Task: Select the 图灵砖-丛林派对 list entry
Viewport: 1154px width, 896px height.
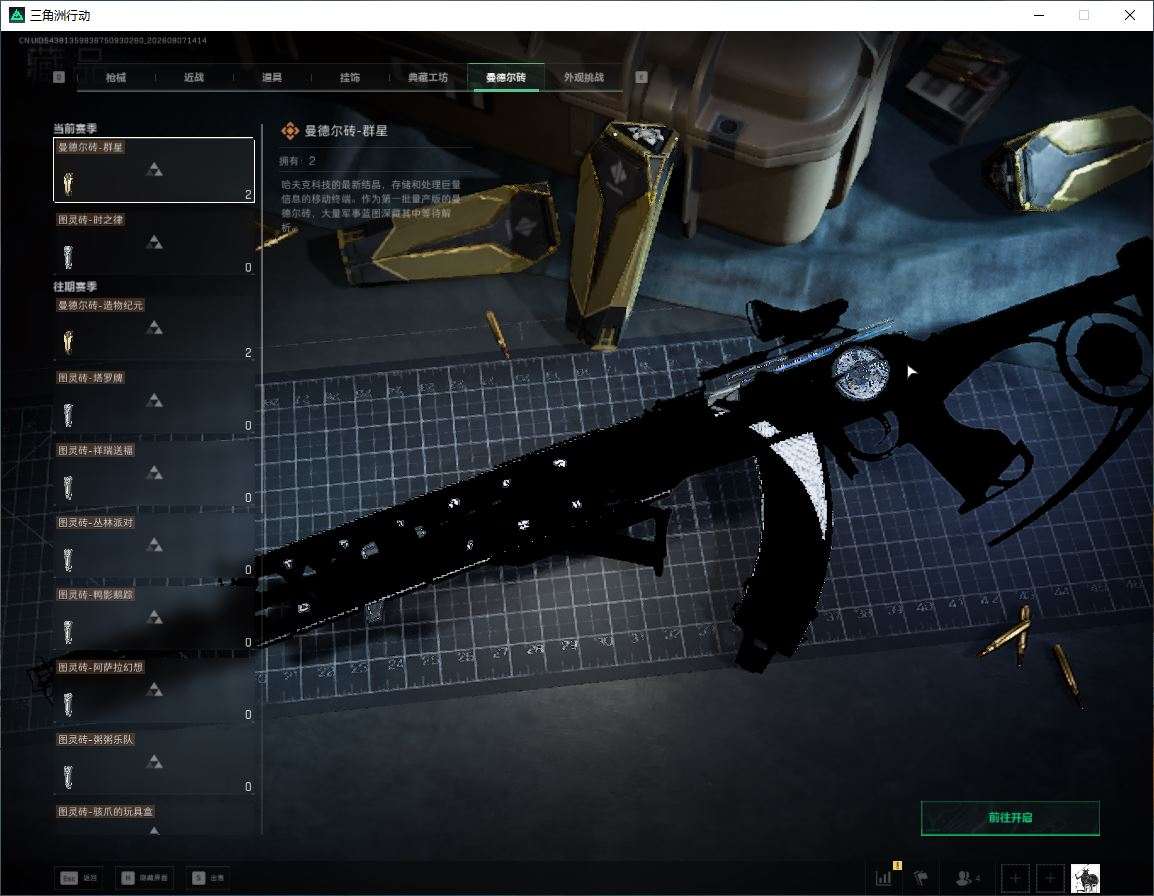Action: [154, 545]
